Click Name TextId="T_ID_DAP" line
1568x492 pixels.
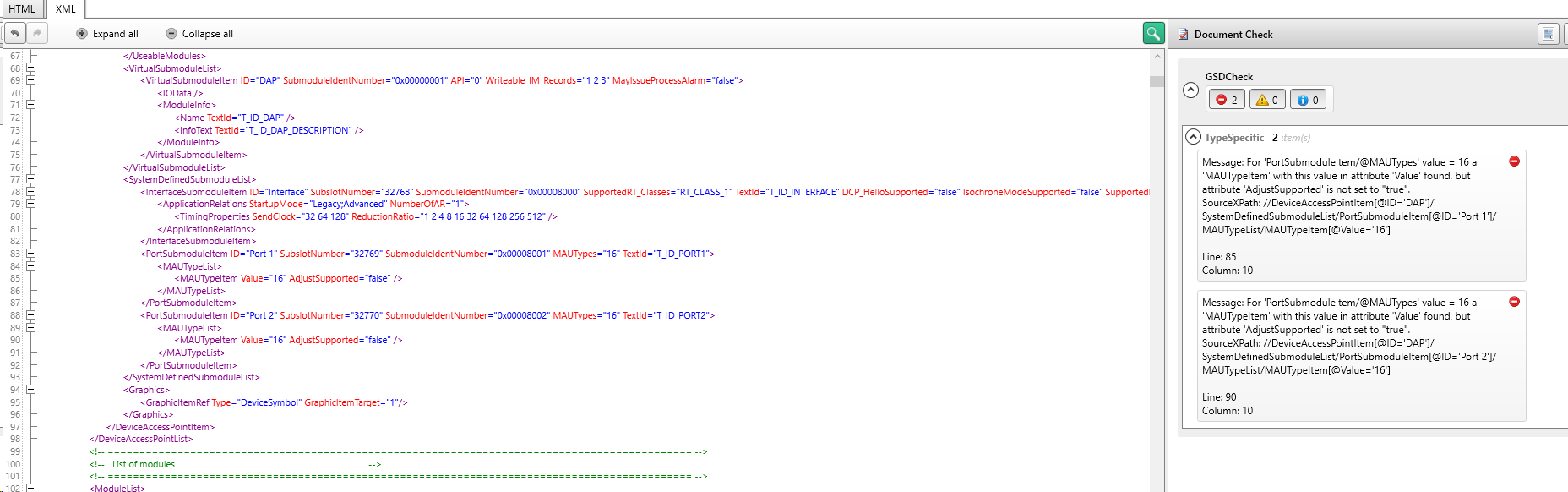[x=235, y=118]
